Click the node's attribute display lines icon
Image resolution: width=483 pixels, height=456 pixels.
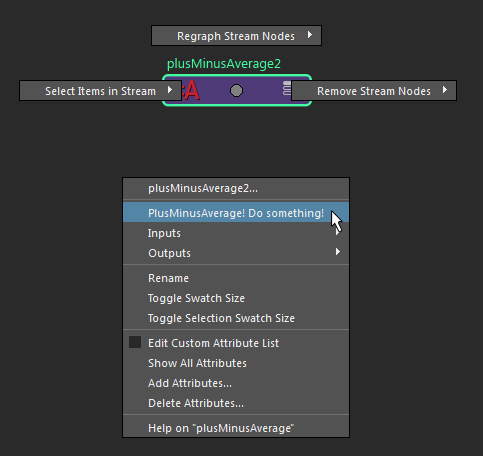[x=287, y=88]
